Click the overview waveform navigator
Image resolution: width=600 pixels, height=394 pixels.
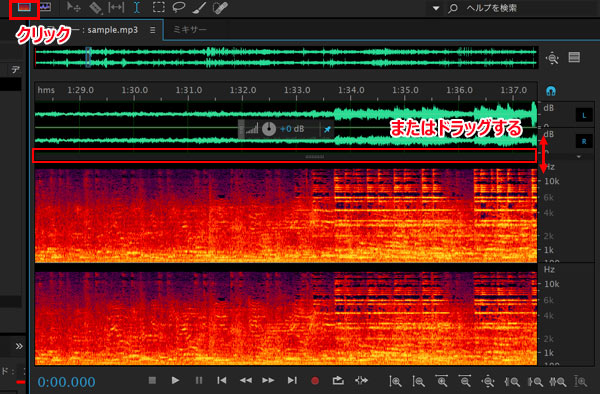click(286, 58)
